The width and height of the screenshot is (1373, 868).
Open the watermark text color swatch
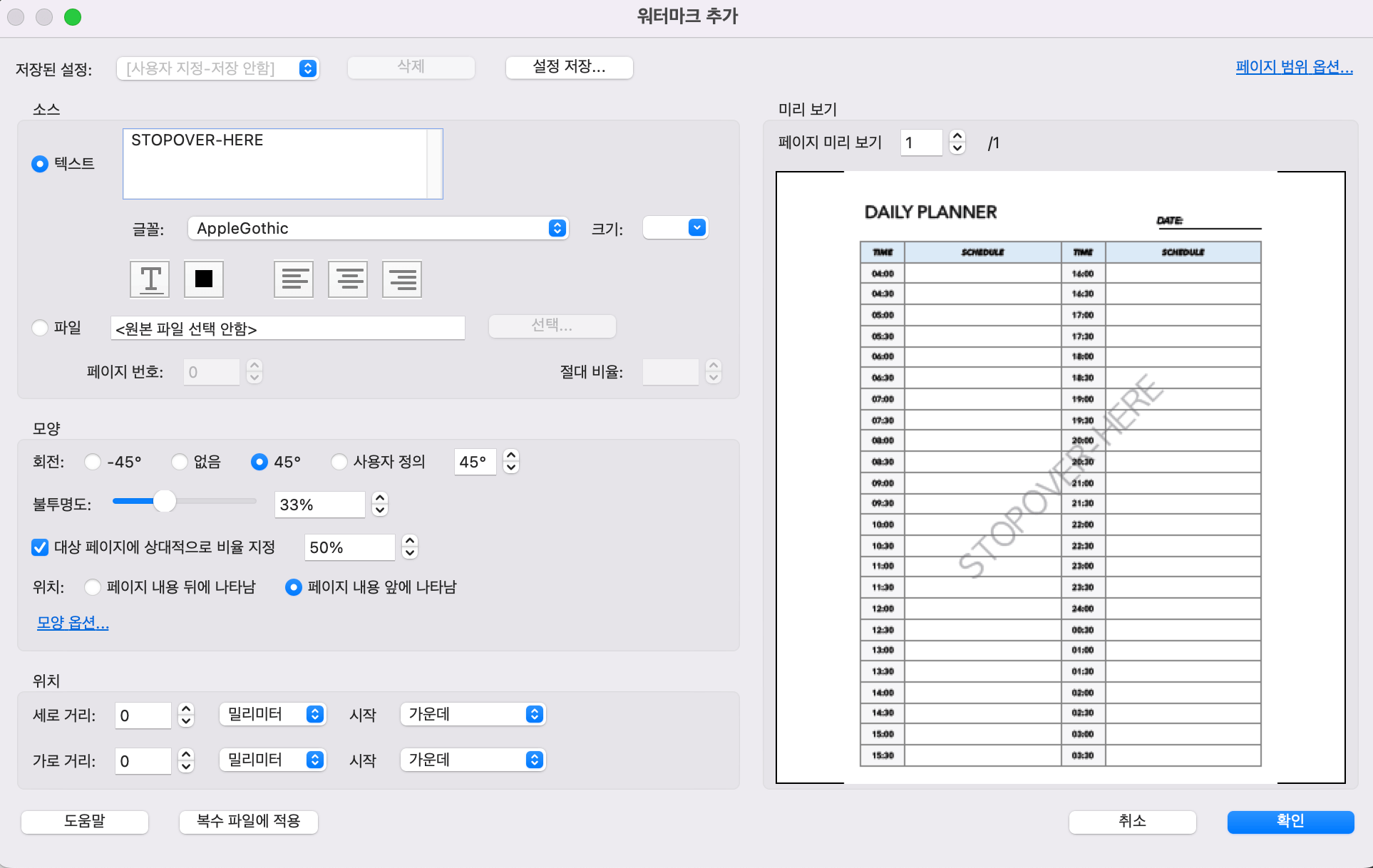[203, 279]
